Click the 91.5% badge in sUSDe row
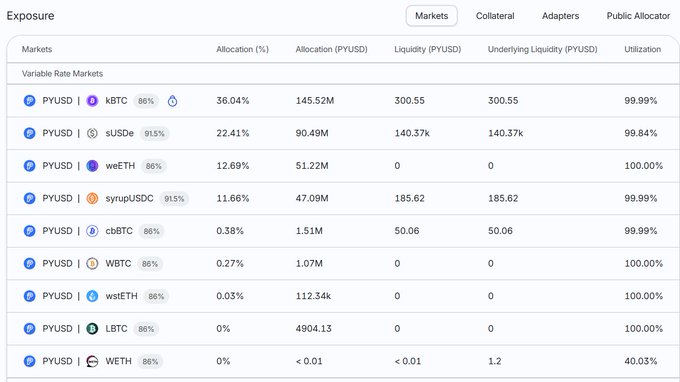The image size is (680, 382). (154, 134)
